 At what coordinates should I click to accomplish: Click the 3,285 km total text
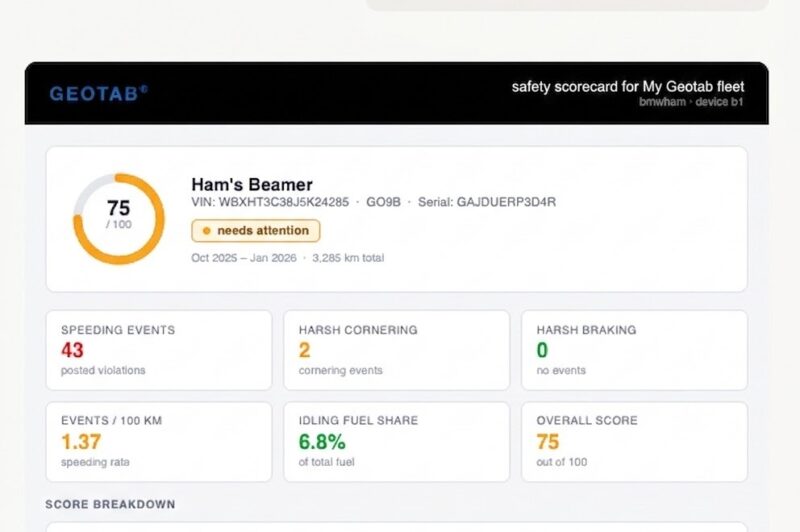[x=348, y=258]
